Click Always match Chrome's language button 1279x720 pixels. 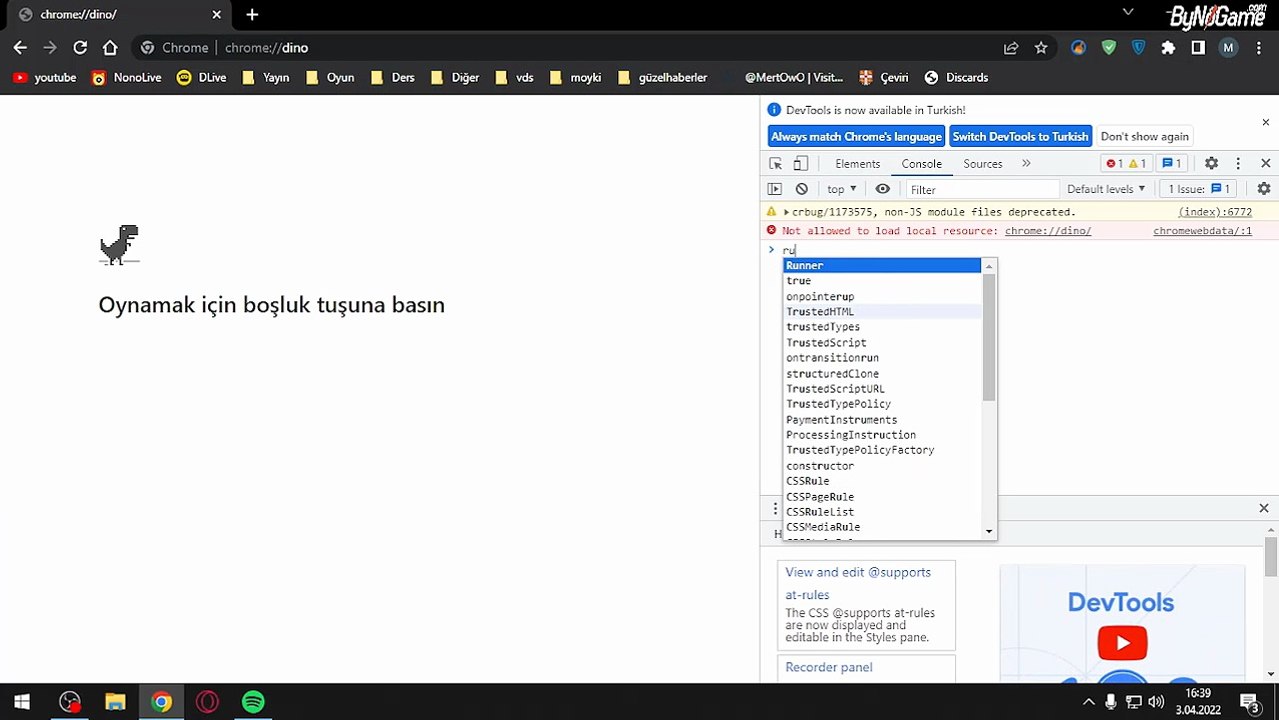[856, 136]
